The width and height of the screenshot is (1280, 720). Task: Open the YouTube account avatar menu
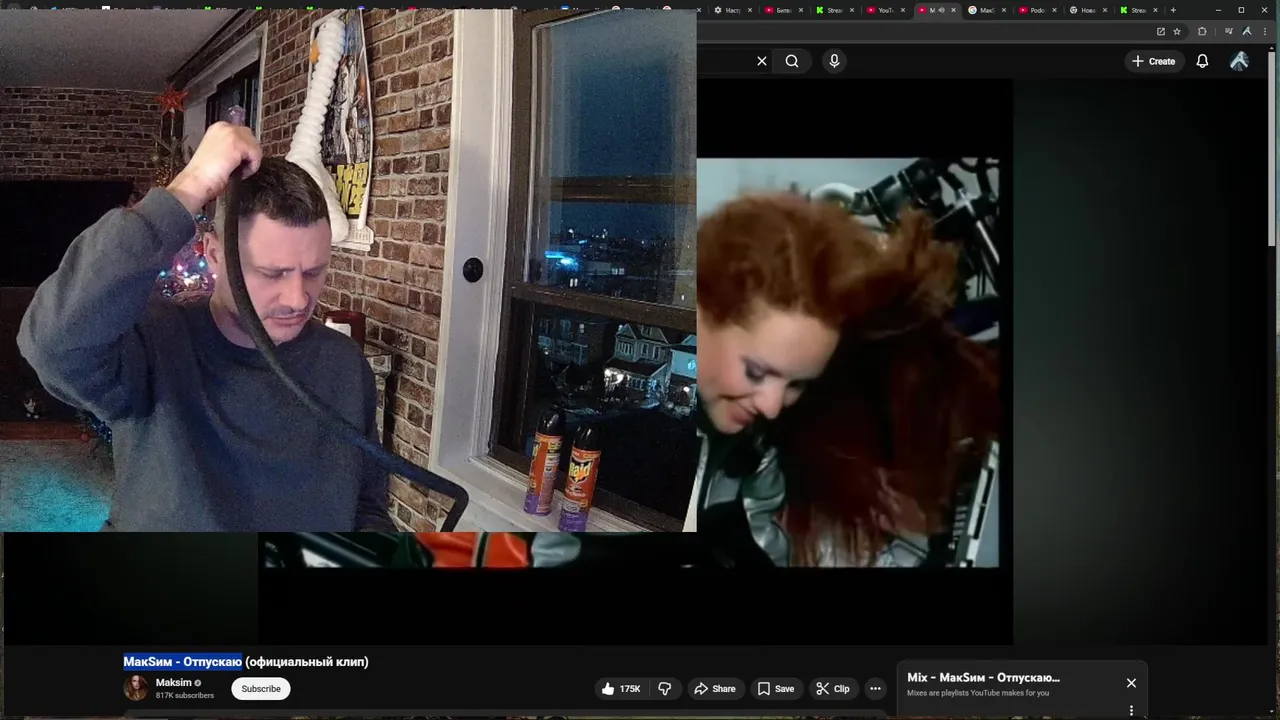[x=1239, y=61]
